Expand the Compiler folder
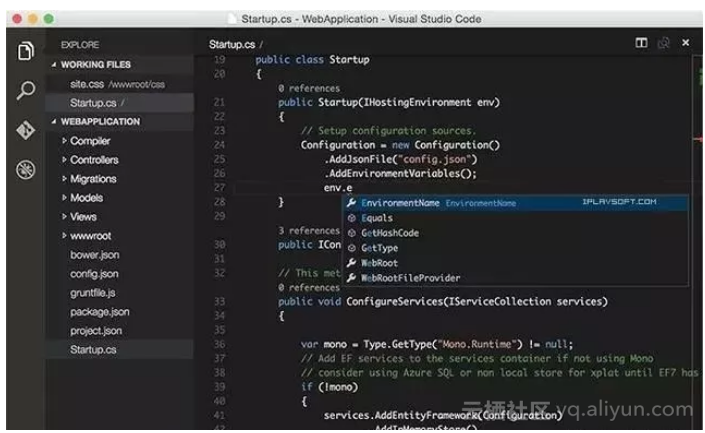The height and width of the screenshot is (433, 705). pos(90,141)
